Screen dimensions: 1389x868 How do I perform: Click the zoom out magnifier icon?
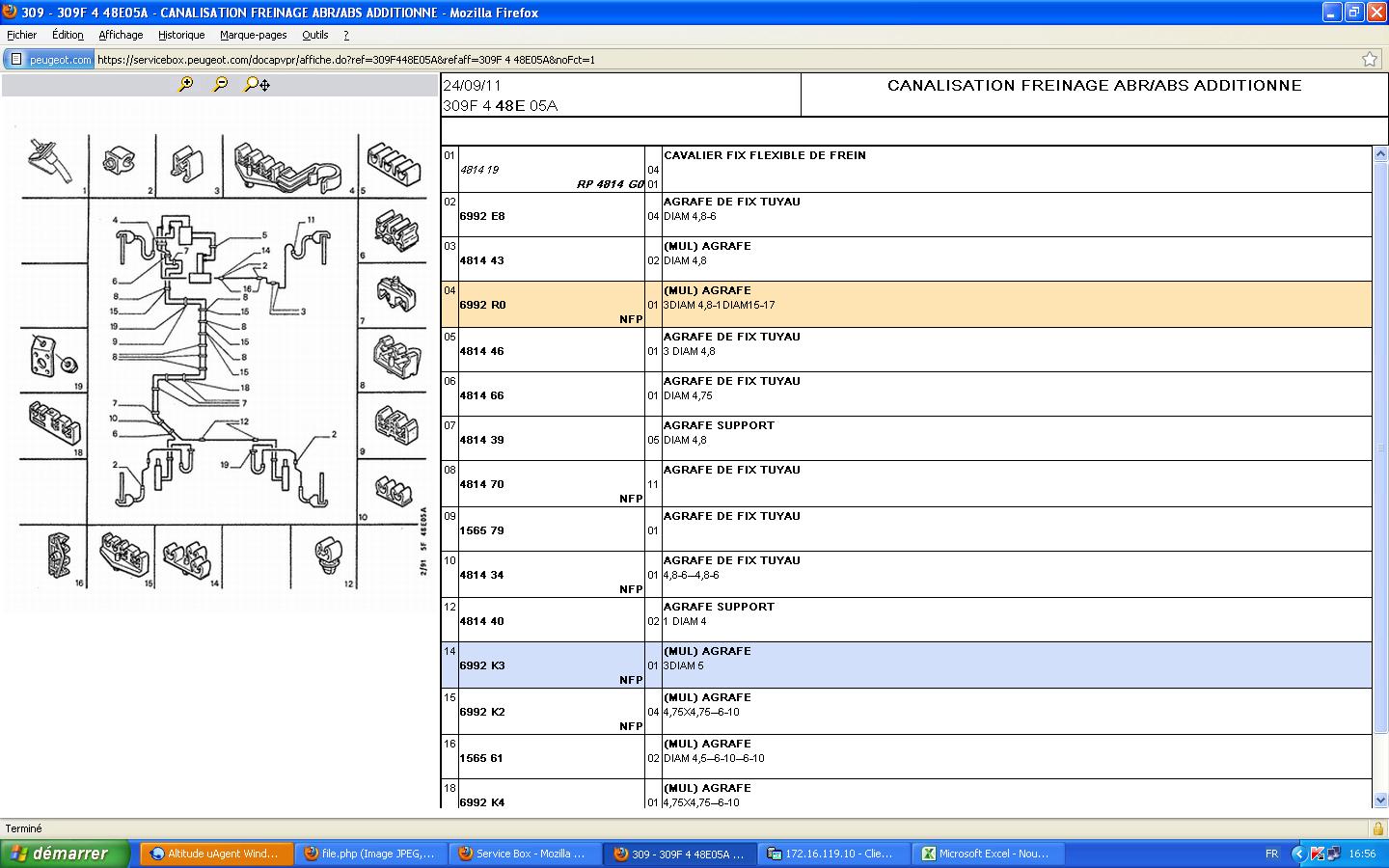(x=221, y=85)
